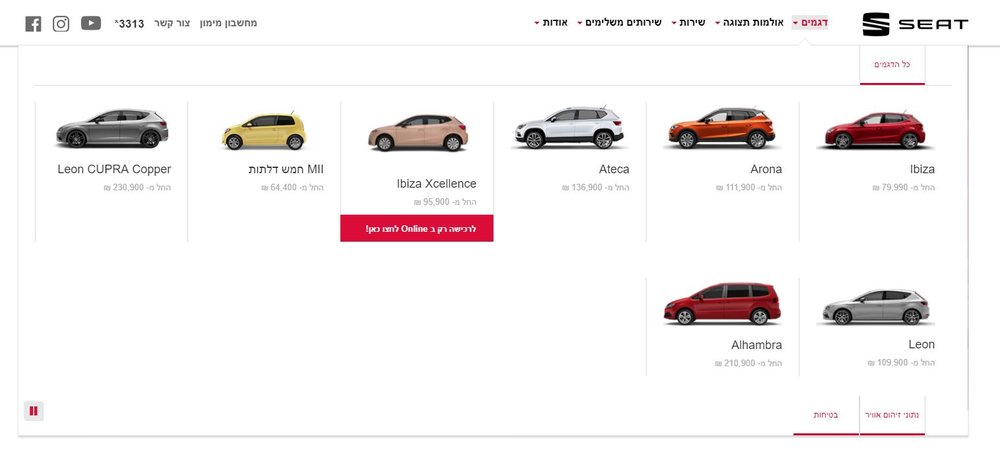
Task: Open the Instagram icon link
Action: 61,24
